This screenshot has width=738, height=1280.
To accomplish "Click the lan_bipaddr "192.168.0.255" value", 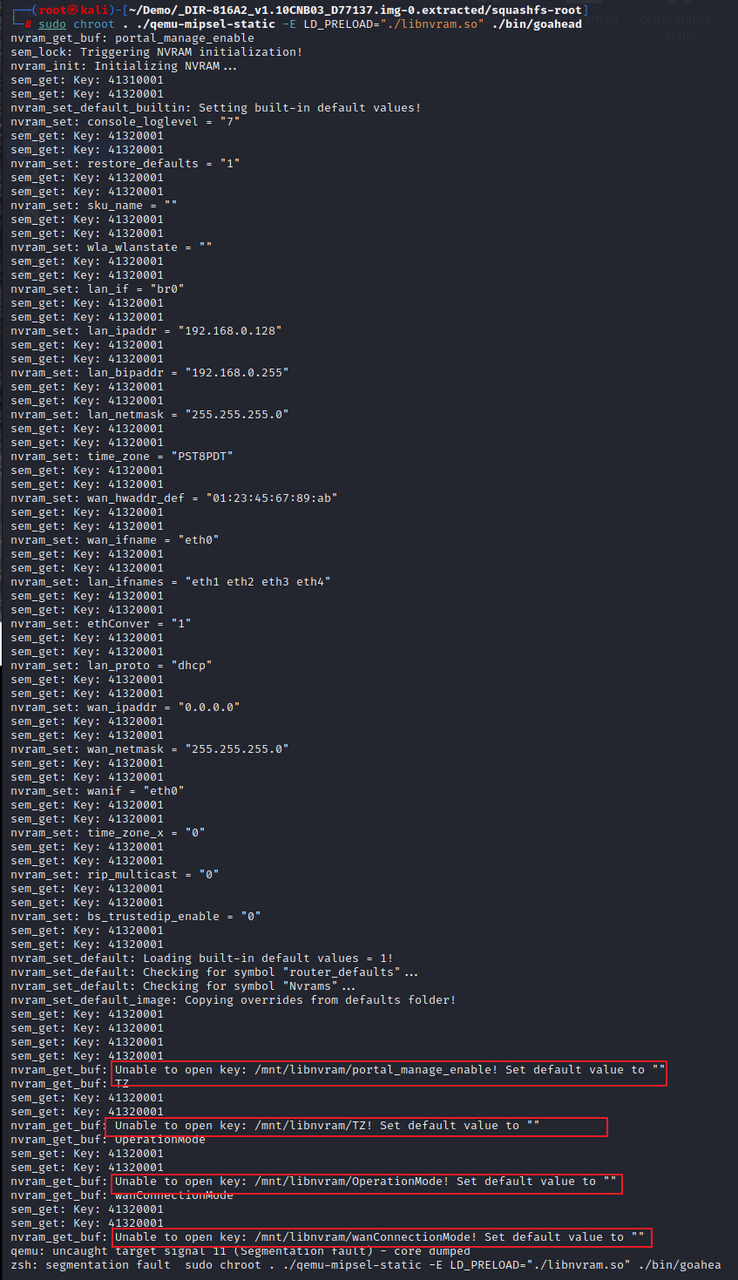I will click(x=236, y=373).
